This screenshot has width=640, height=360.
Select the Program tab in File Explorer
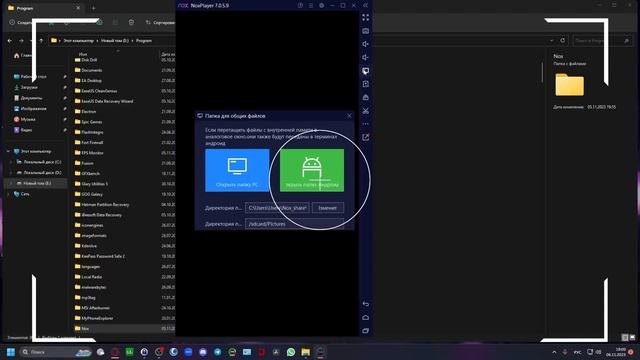pos(44,8)
